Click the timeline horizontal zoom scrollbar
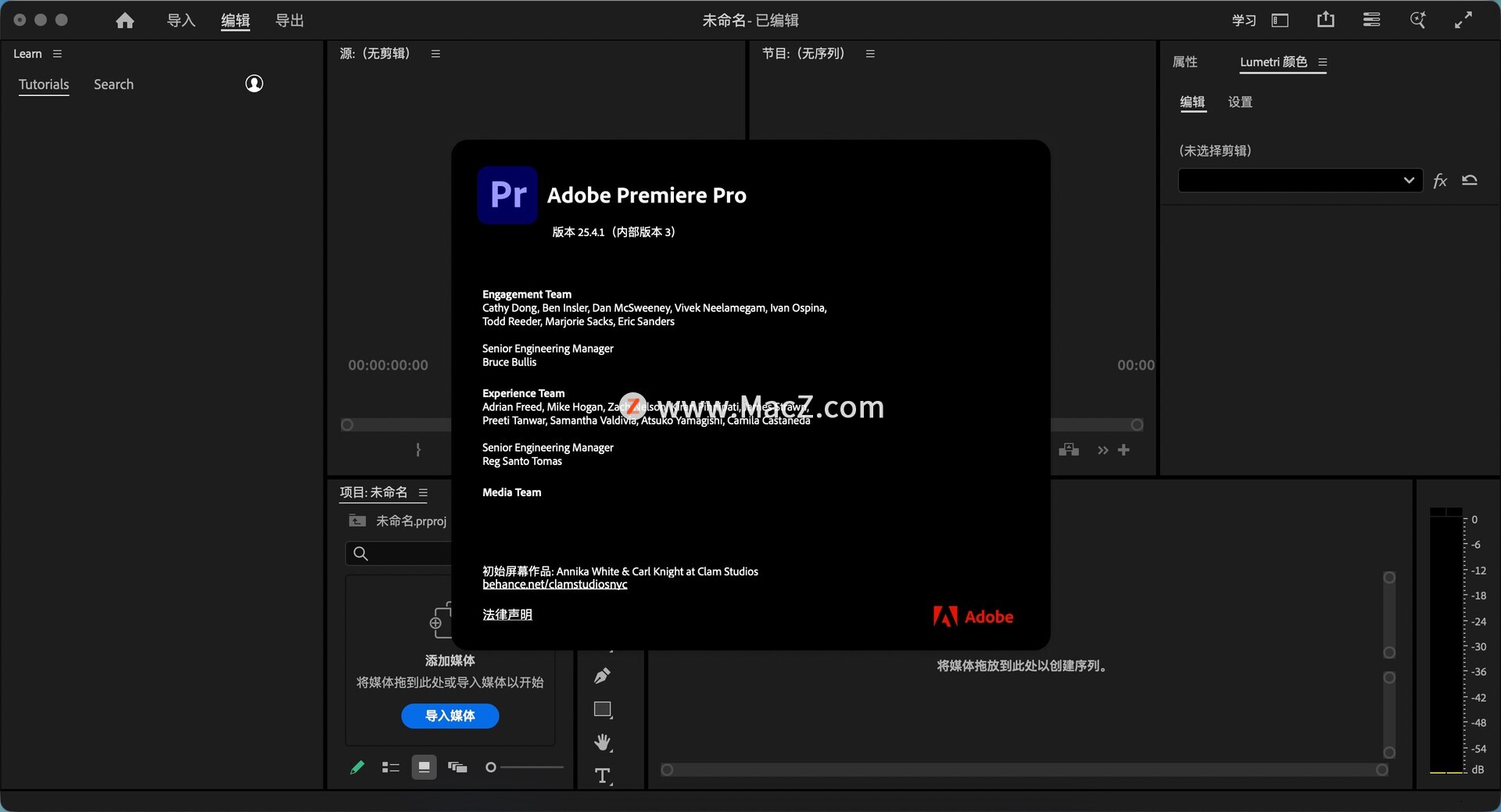Viewport: 1501px width, 812px height. 1024,770
